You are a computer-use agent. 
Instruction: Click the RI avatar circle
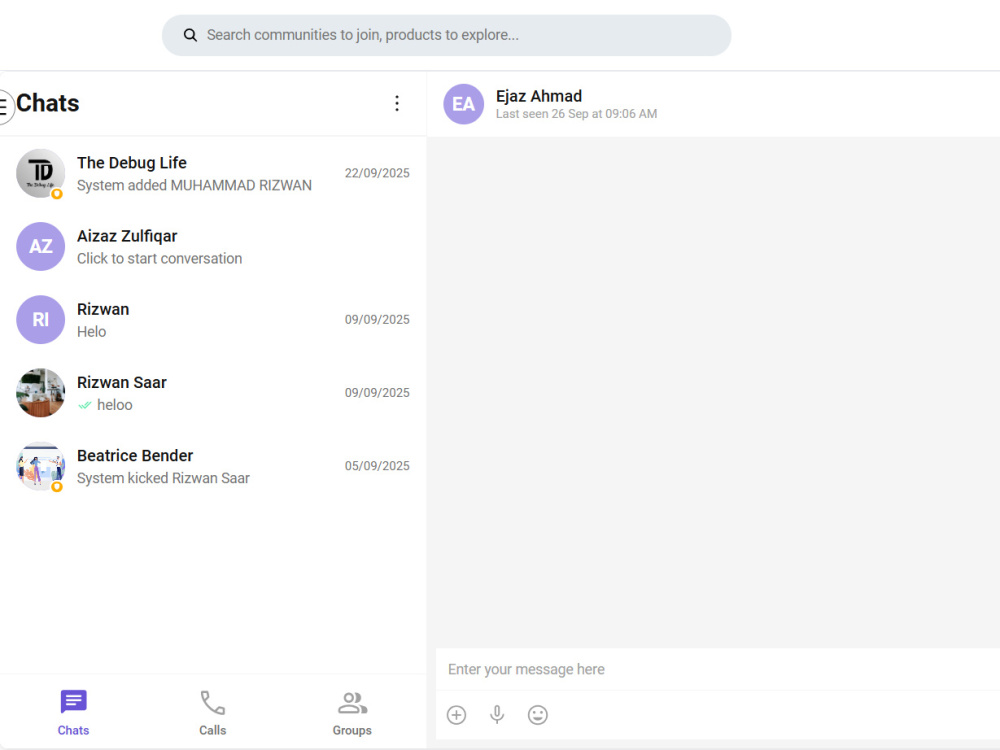40,320
